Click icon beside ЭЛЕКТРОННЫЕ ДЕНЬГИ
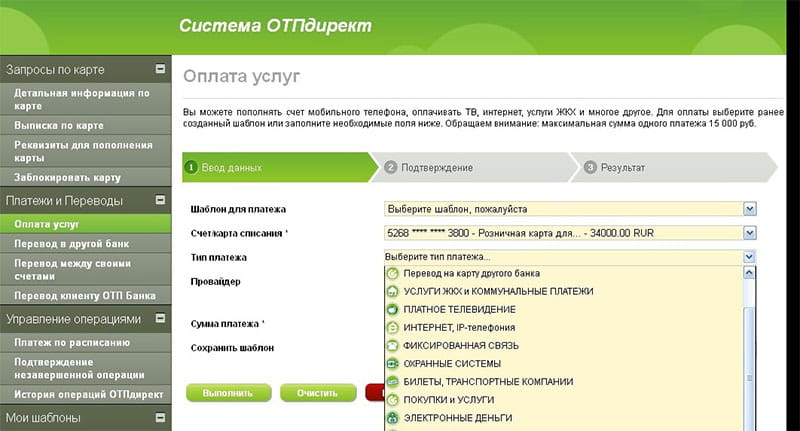The image size is (800, 431). (x=392, y=418)
